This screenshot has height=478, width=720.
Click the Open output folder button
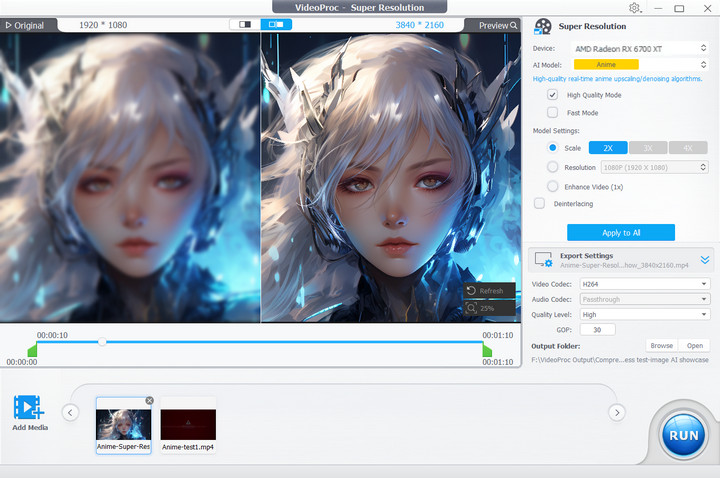[x=694, y=346]
